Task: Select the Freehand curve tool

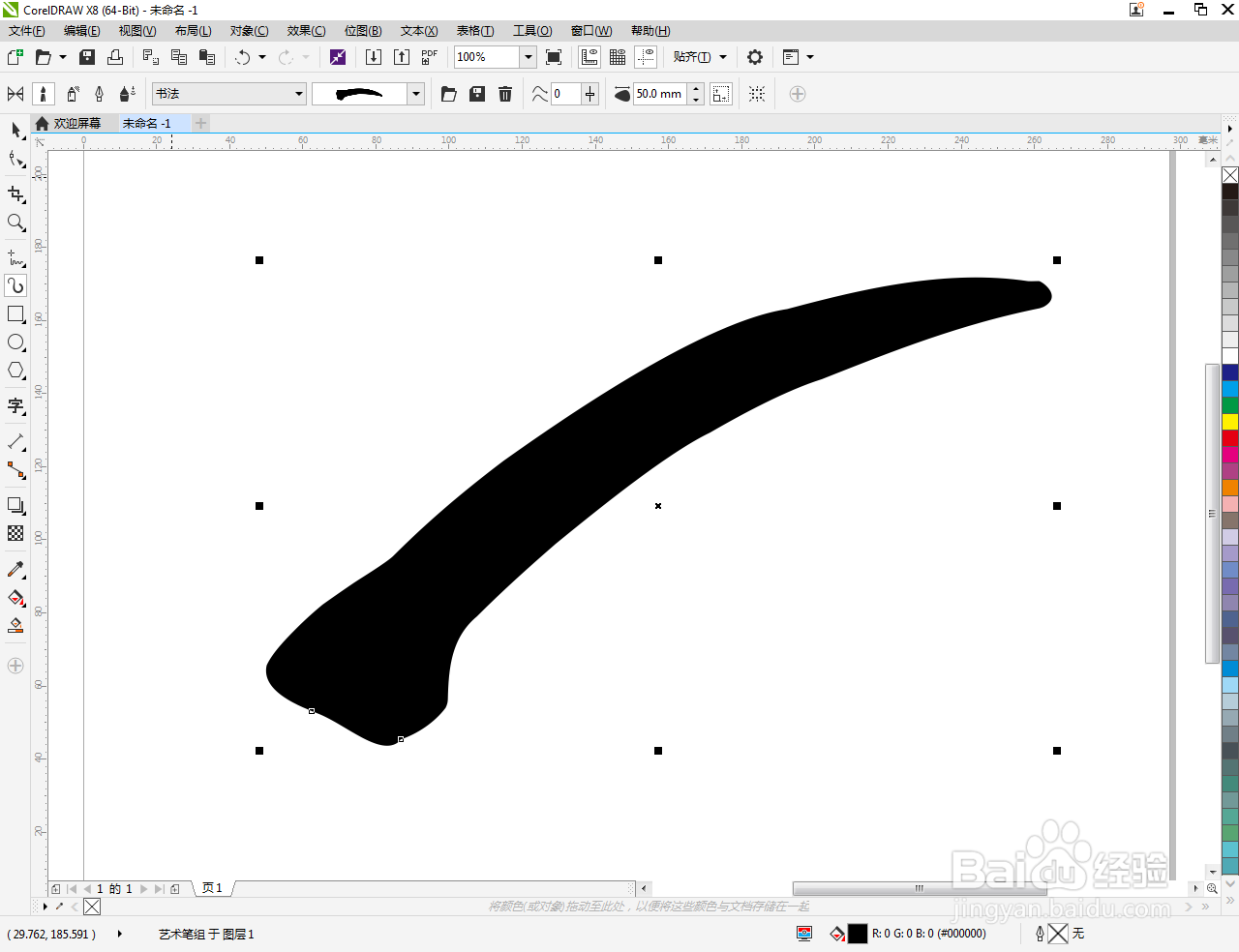Action: coord(15,258)
